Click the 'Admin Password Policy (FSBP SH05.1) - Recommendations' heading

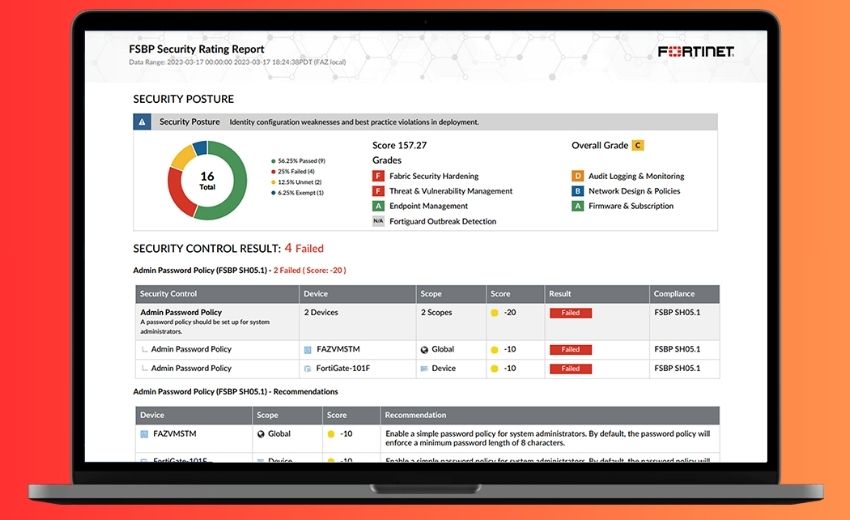pos(235,391)
